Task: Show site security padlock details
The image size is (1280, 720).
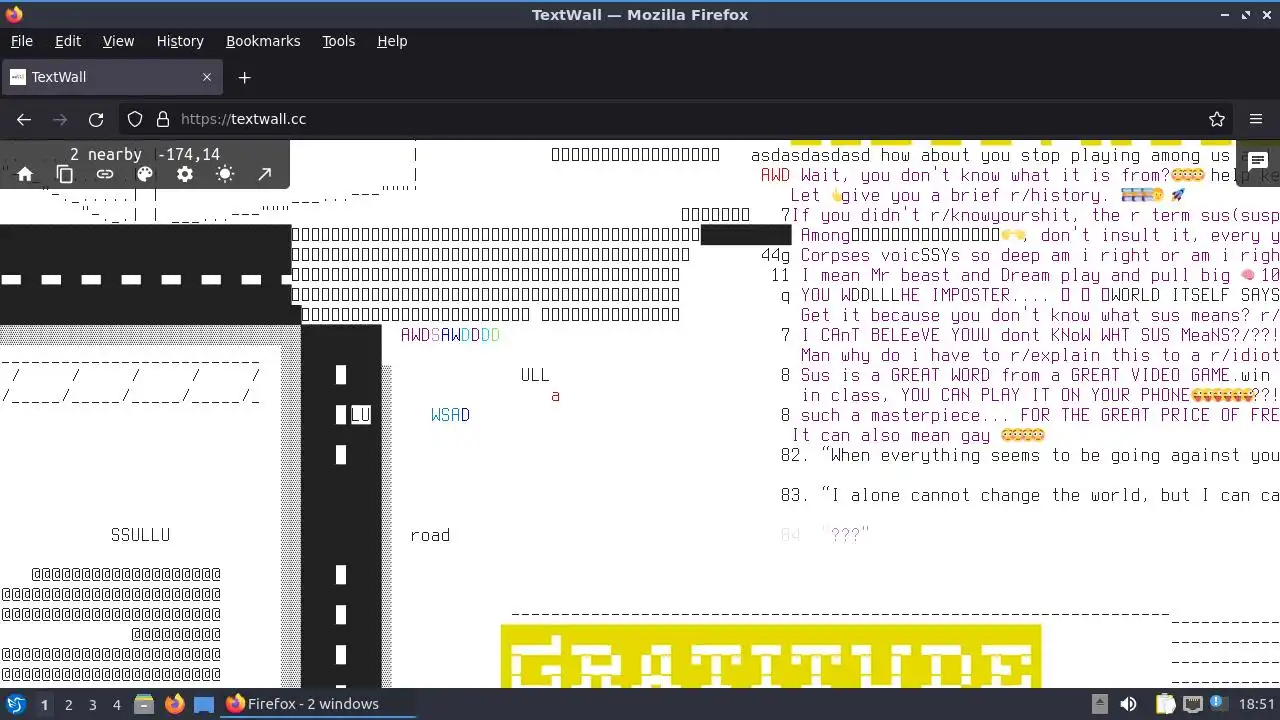Action: pos(163,119)
